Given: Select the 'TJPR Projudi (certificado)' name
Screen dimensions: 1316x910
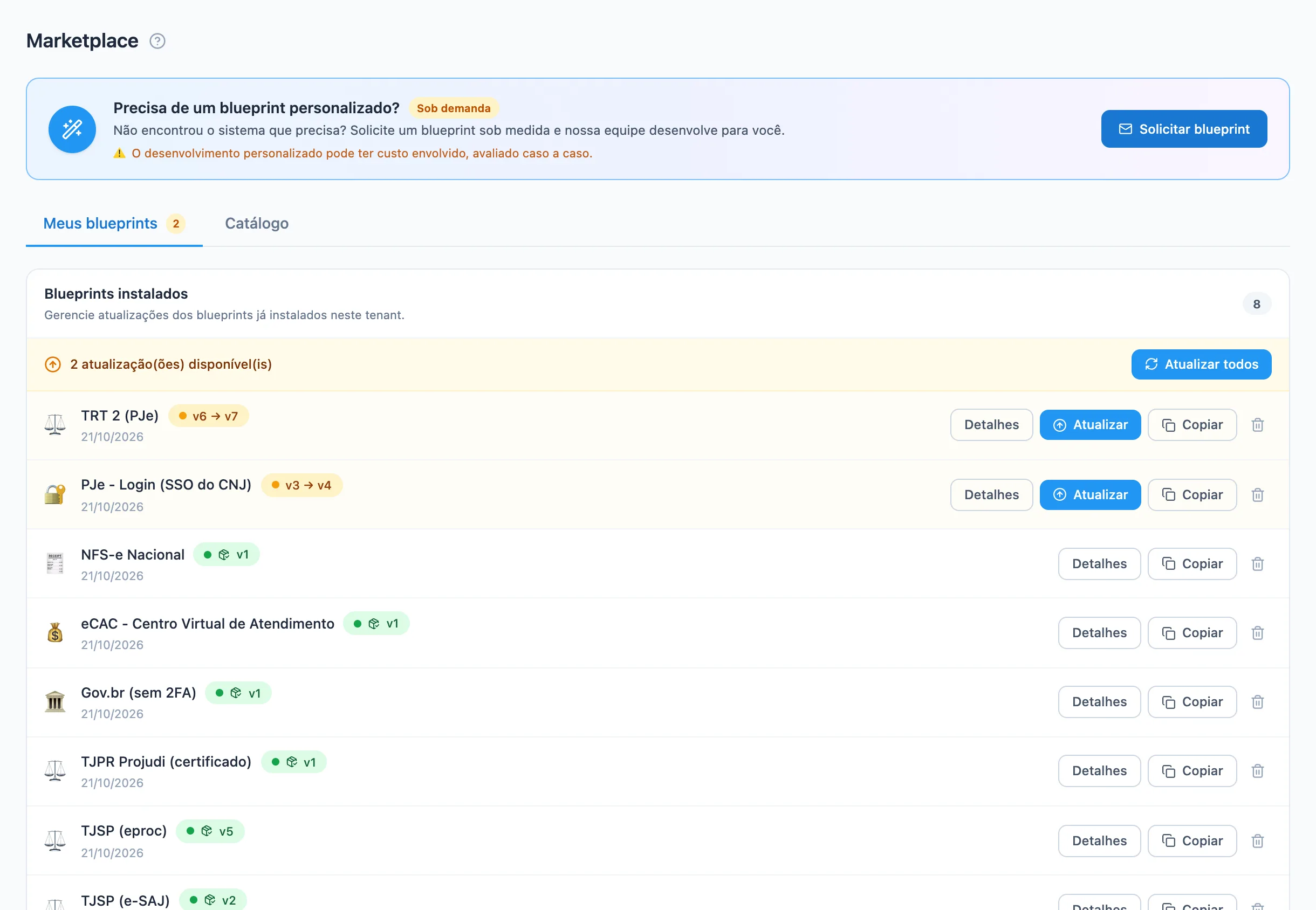Looking at the screenshot, I should (166, 761).
